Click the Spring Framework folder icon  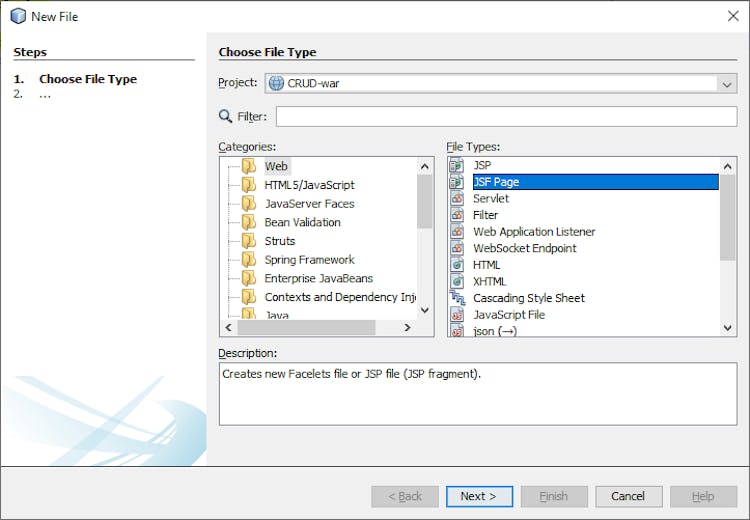[249, 260]
